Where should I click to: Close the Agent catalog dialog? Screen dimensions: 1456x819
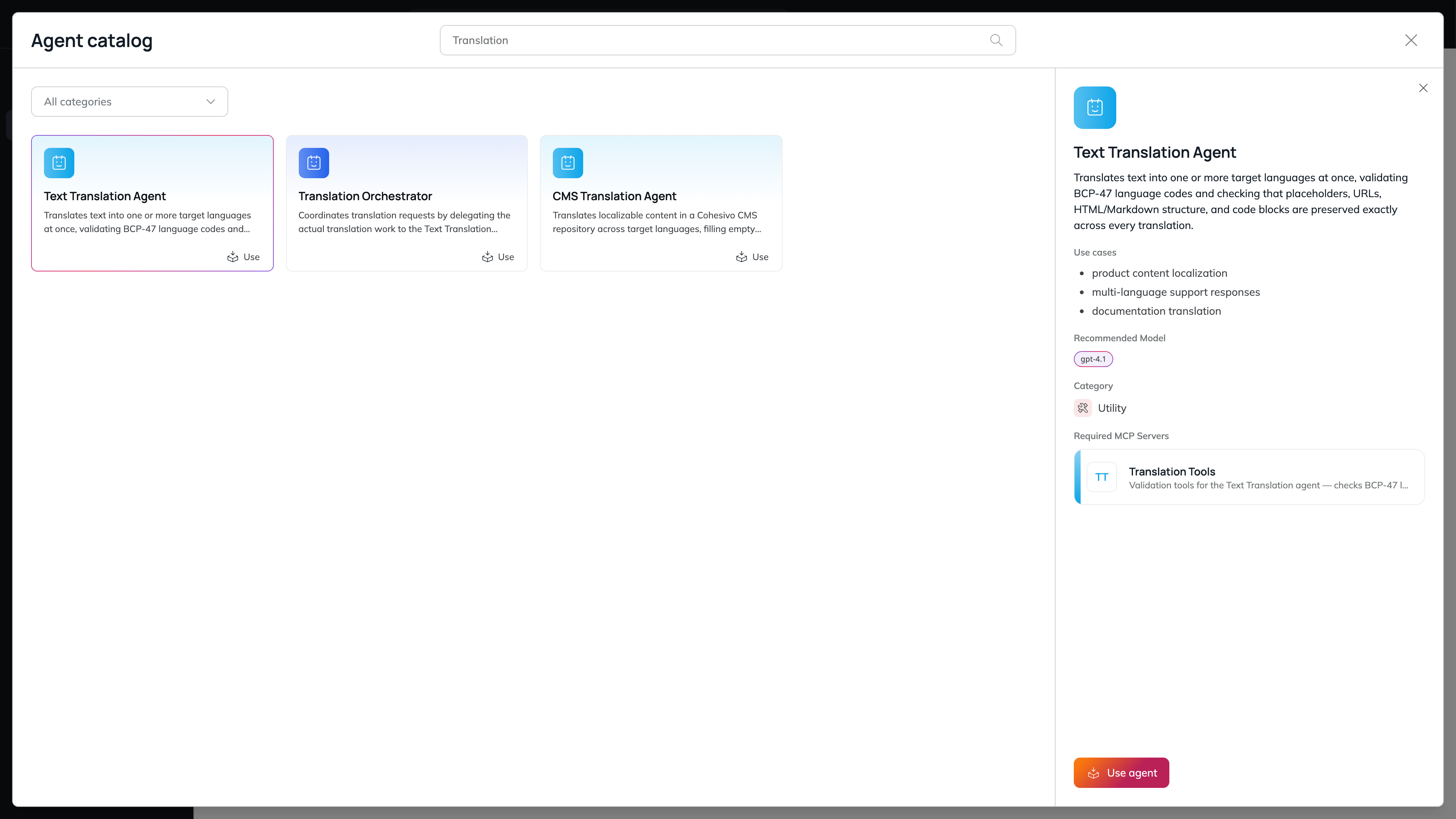(x=1411, y=40)
